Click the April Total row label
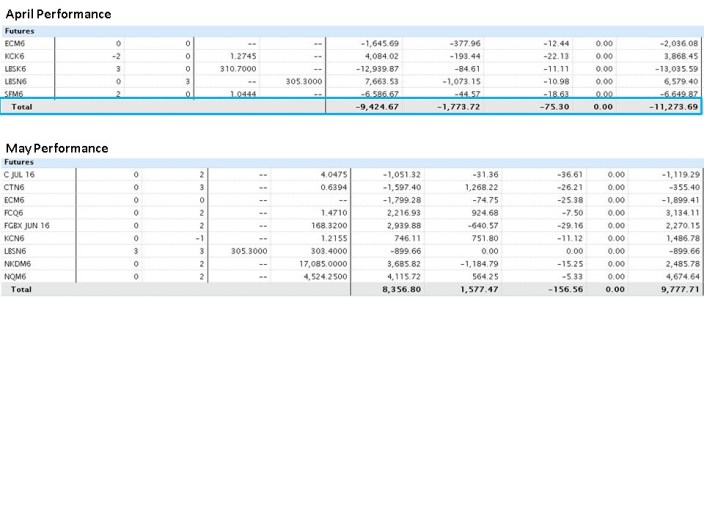 coord(21,106)
